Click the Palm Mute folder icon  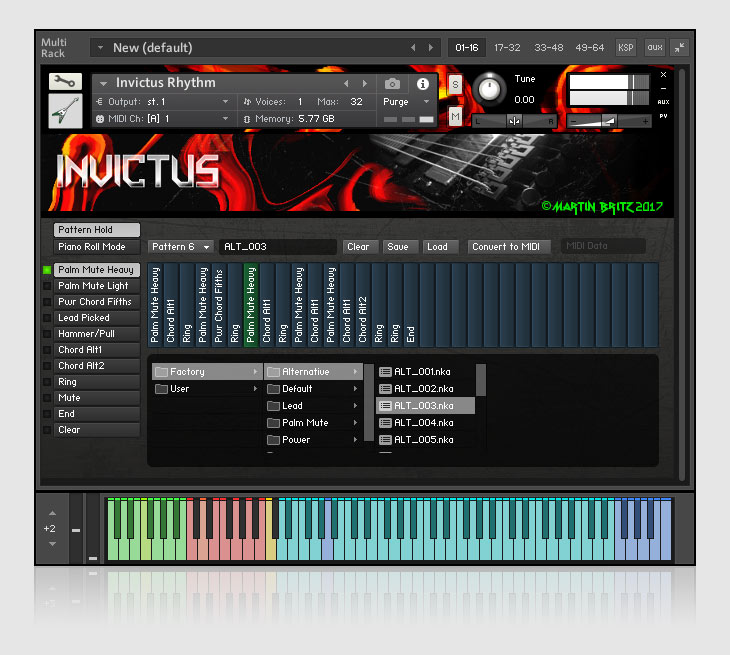(x=273, y=423)
